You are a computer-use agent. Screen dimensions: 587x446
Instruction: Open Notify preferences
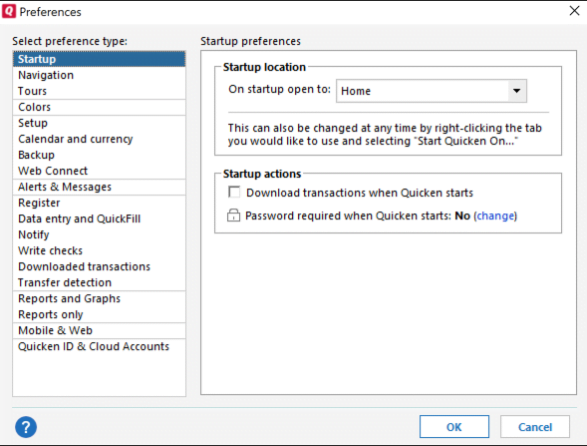point(99,235)
